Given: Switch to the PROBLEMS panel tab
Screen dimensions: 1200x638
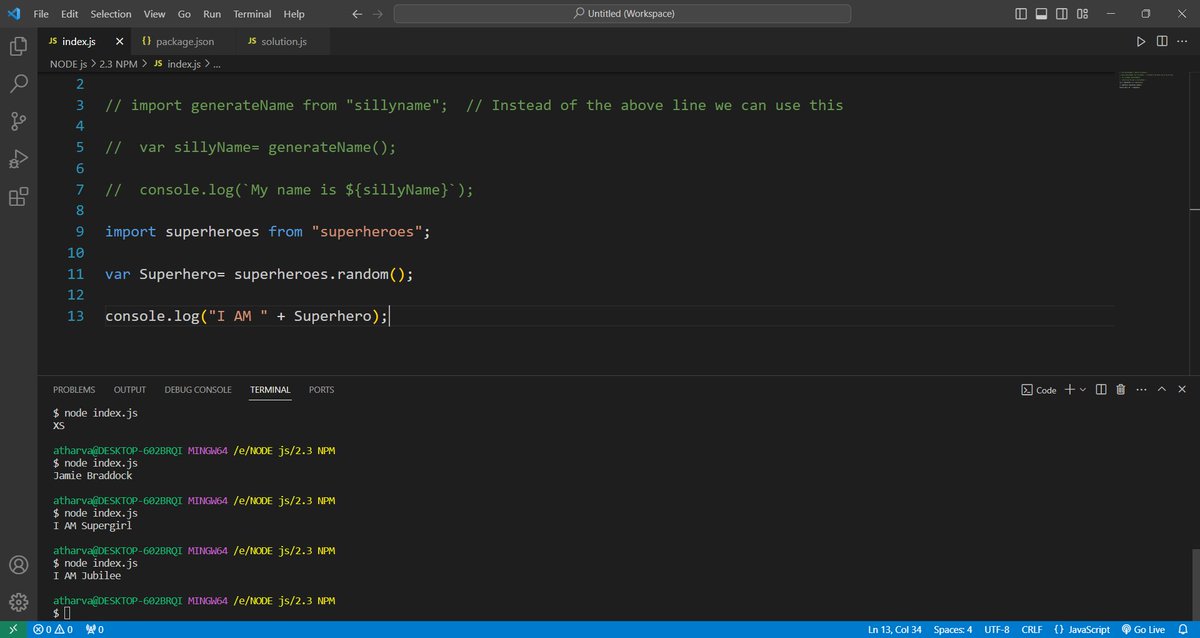Looking at the screenshot, I should click(x=73, y=389).
